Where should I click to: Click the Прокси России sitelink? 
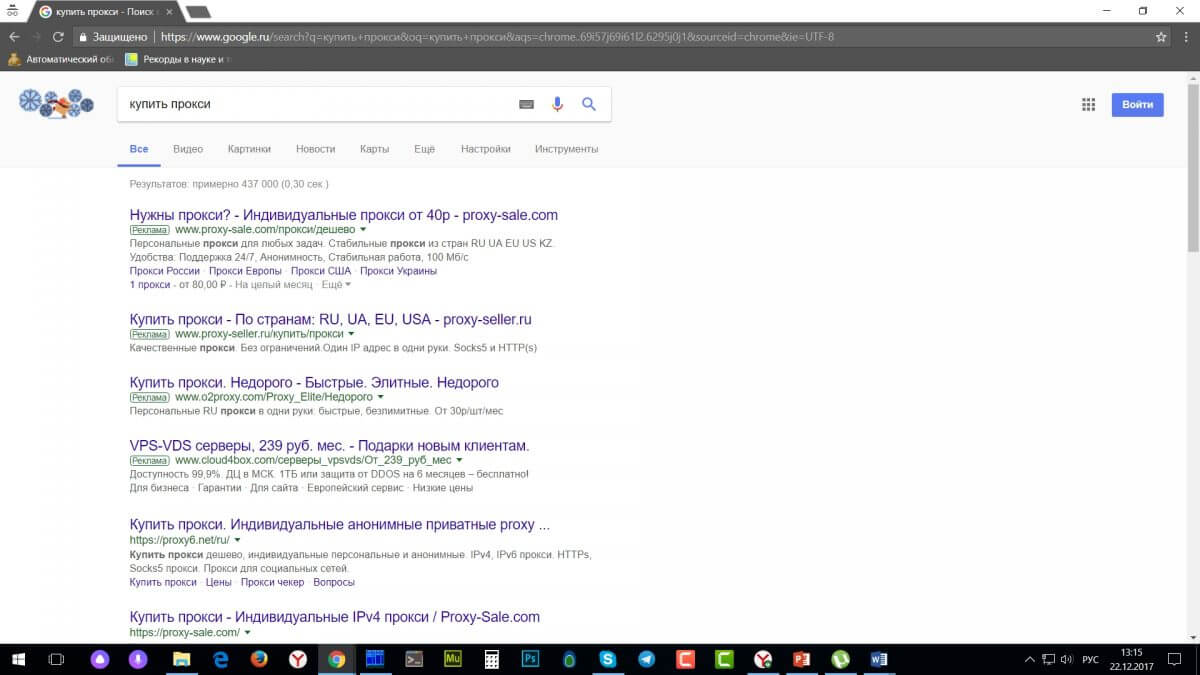tap(165, 271)
